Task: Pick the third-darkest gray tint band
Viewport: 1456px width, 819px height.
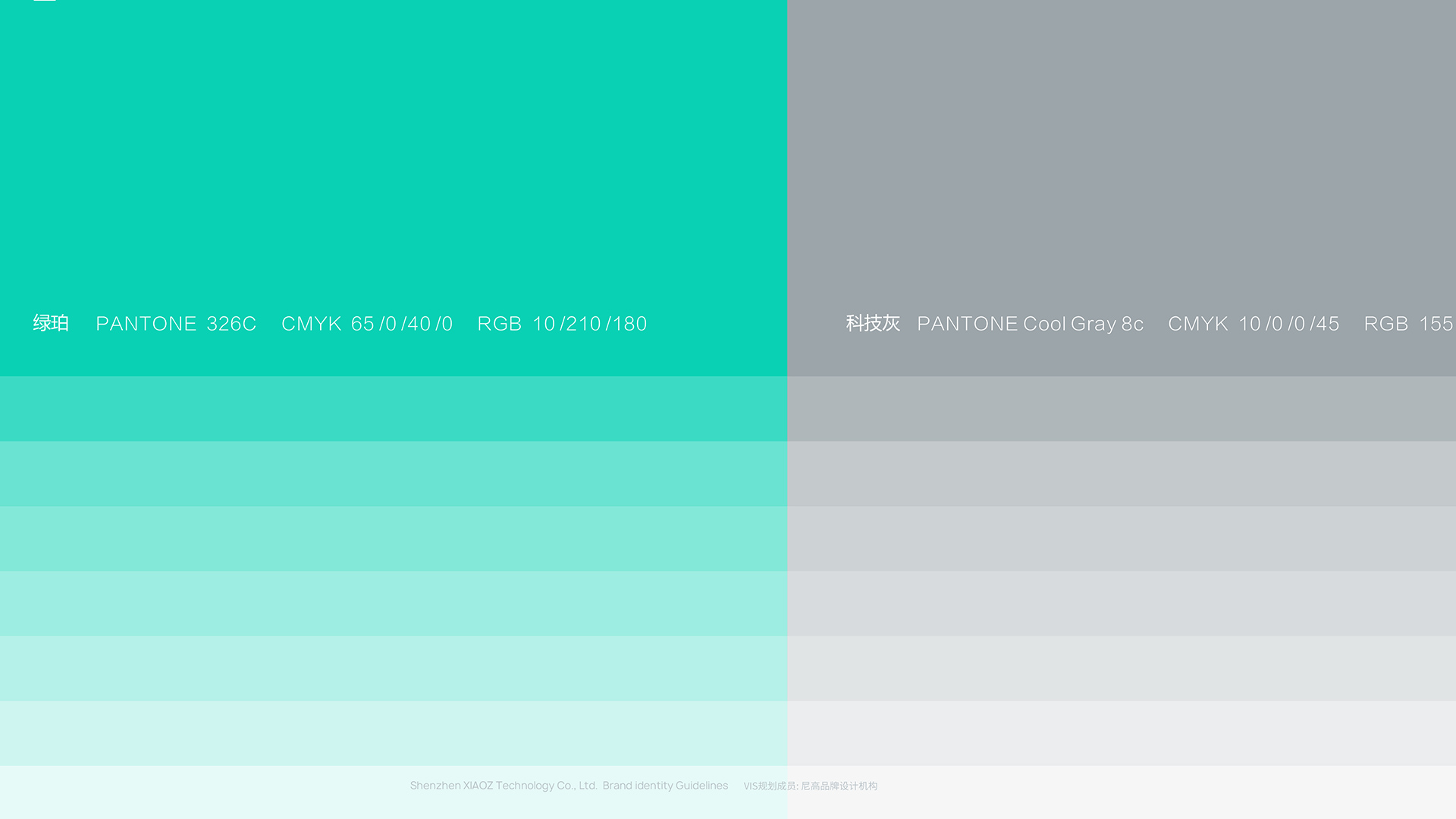Action: click(x=1121, y=538)
